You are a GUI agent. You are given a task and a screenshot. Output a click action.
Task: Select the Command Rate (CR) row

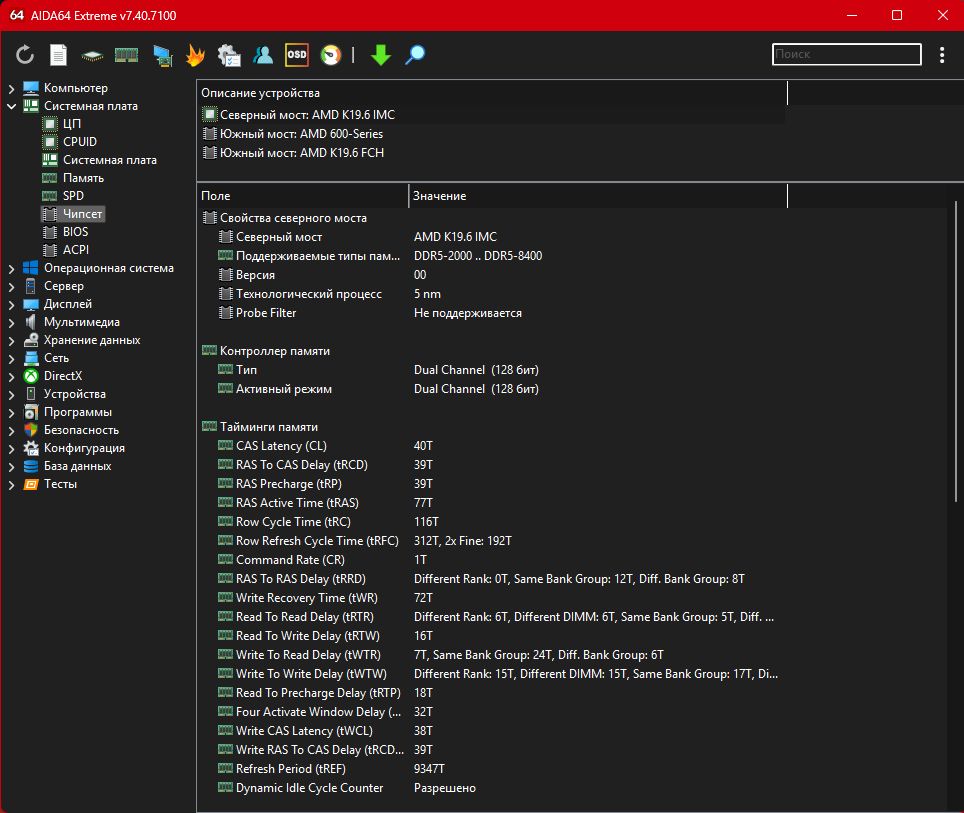pyautogui.click(x=492, y=560)
